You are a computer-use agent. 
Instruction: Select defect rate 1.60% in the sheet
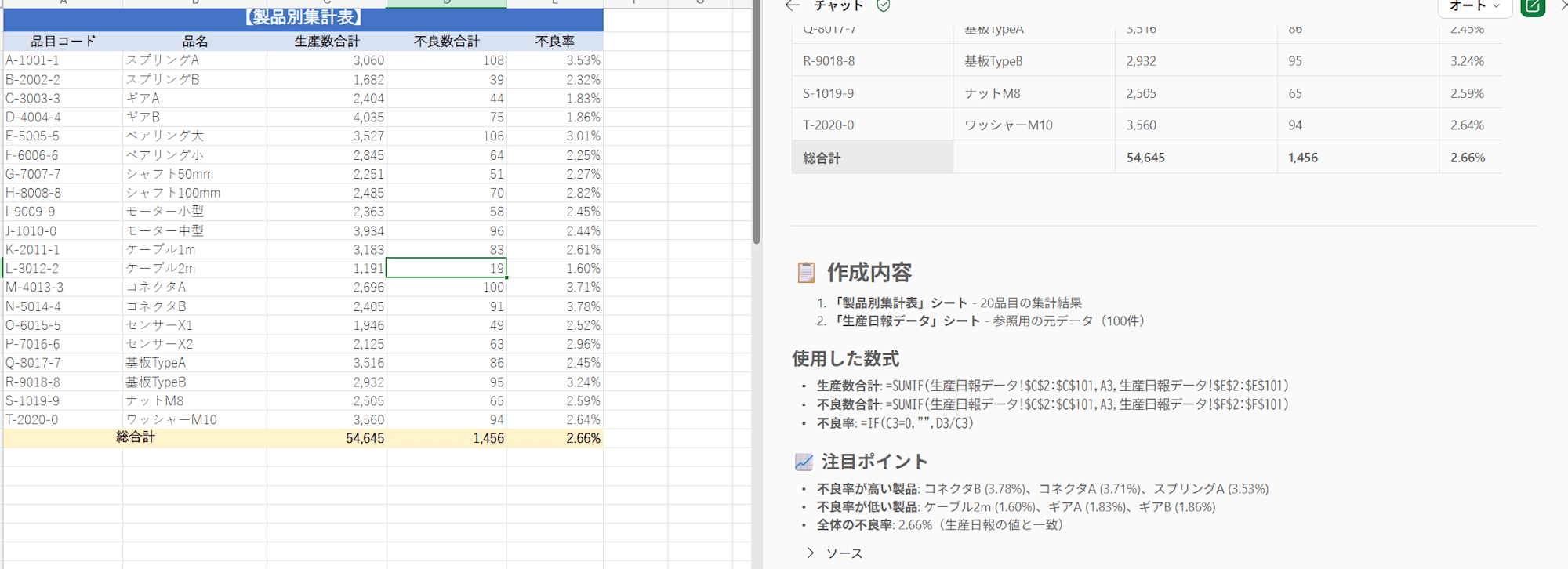click(x=555, y=268)
